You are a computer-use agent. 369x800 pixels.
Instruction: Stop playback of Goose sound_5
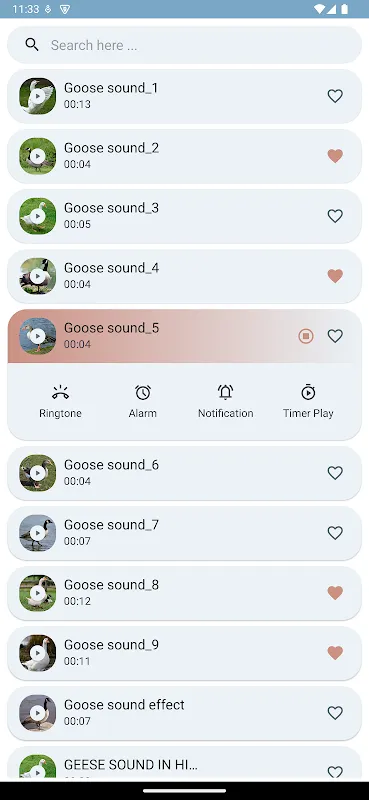[306, 336]
